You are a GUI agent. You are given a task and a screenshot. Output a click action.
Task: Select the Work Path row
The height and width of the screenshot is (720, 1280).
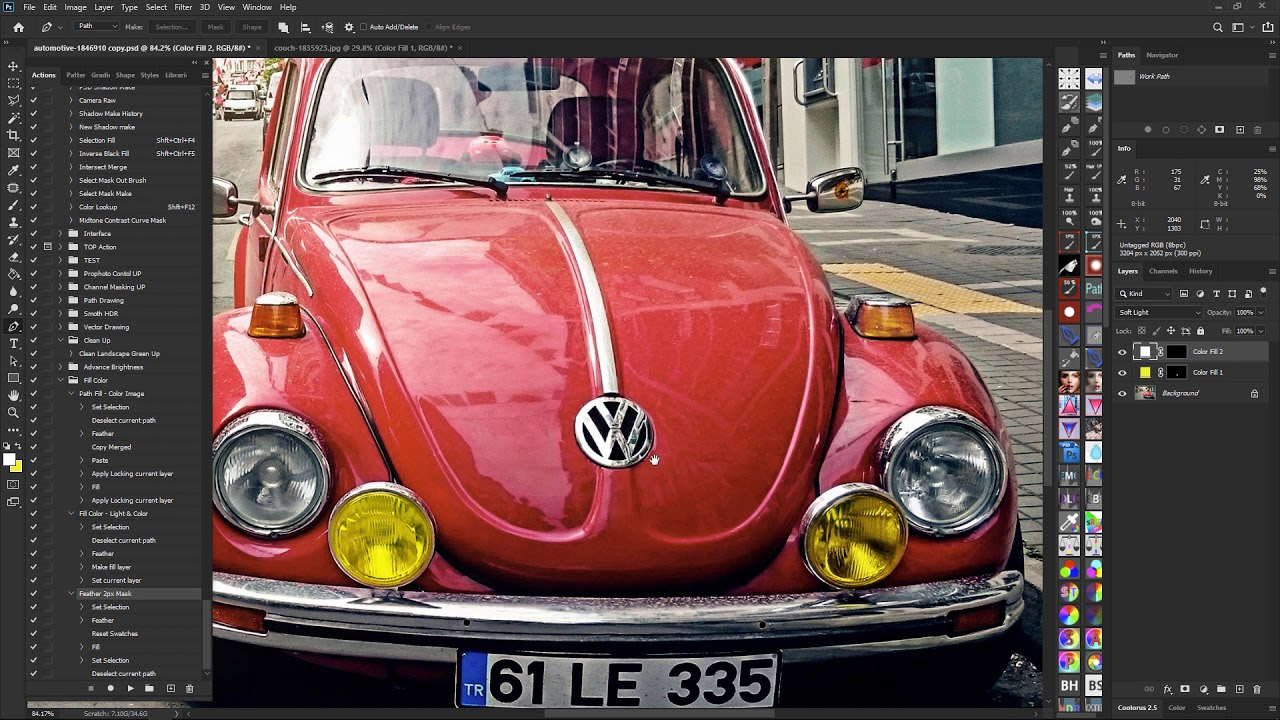tap(1193, 77)
